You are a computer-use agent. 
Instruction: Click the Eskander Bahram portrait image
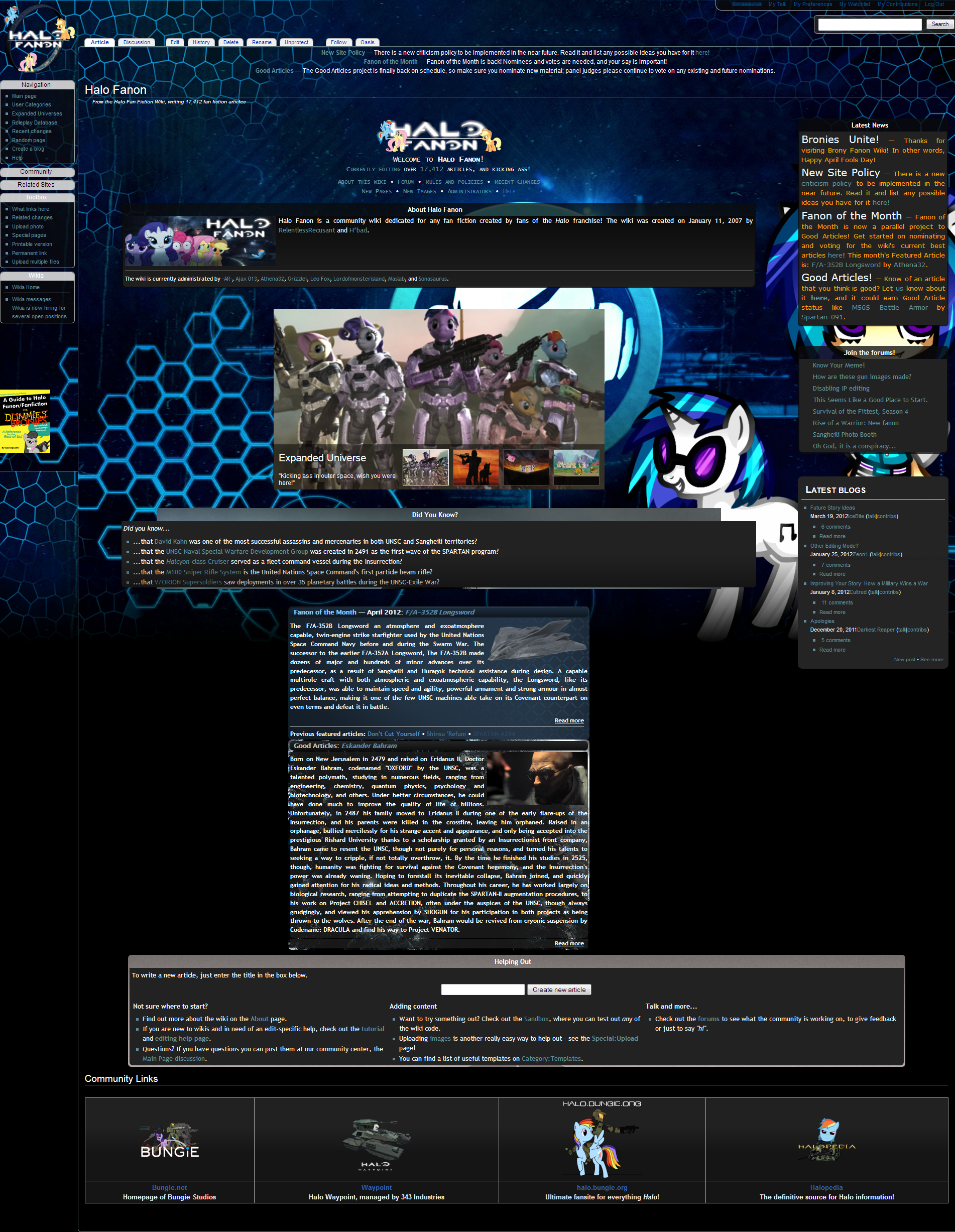(537, 778)
